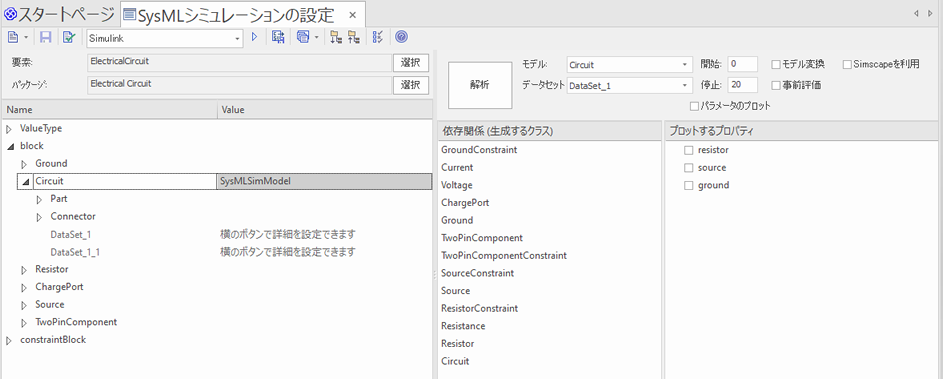Select the DataSet_1_1 tree row
This screenshot has width=943, height=379.
point(217,252)
